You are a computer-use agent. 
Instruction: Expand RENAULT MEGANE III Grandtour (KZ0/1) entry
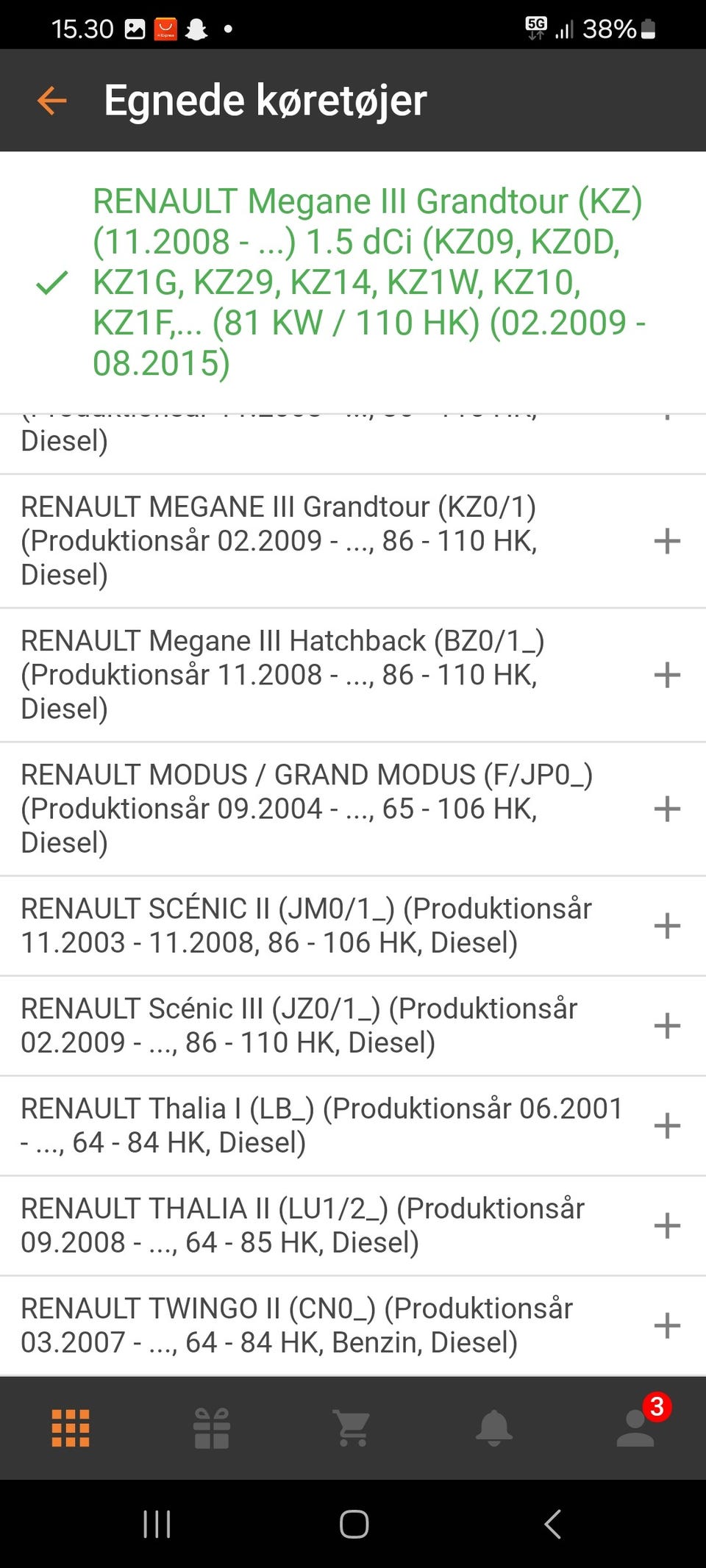pyautogui.click(x=667, y=541)
